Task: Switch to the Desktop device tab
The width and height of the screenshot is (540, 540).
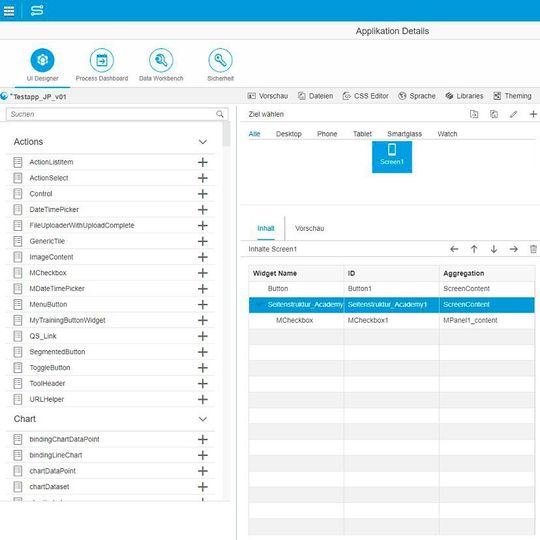Action: point(289,134)
